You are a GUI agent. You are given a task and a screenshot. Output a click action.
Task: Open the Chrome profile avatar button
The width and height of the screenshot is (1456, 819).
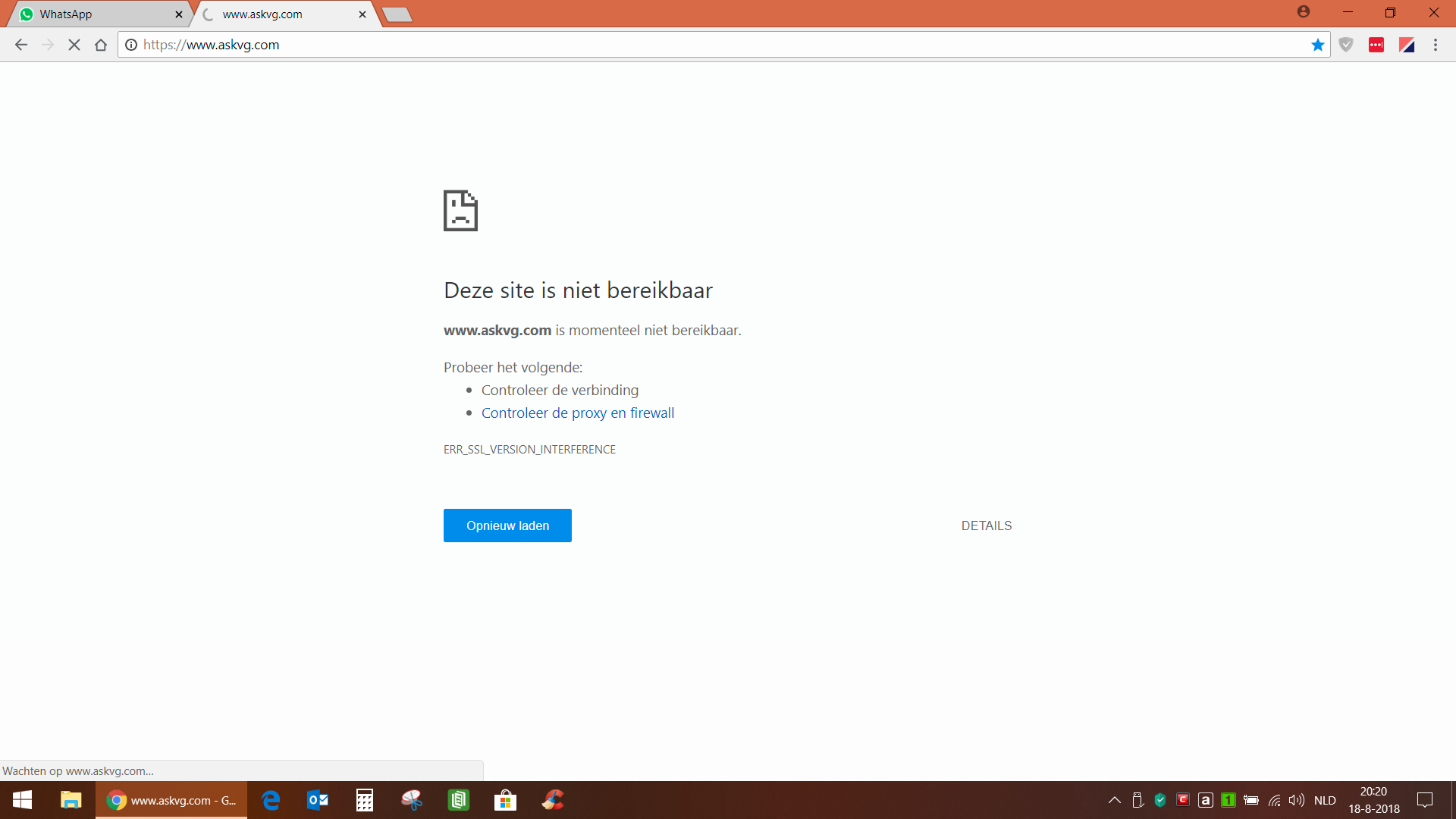1304,11
